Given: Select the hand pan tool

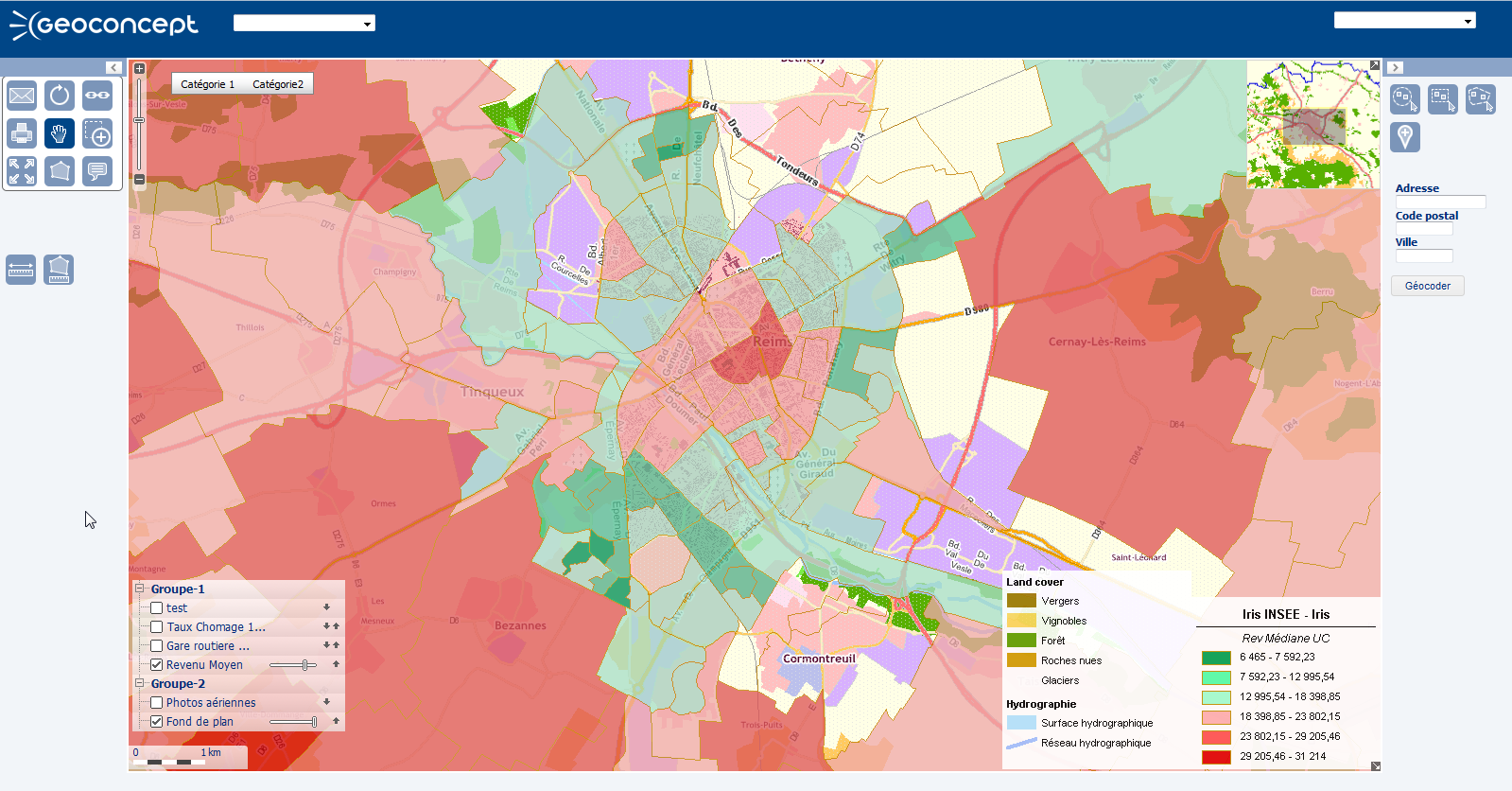Looking at the screenshot, I should click(x=60, y=133).
